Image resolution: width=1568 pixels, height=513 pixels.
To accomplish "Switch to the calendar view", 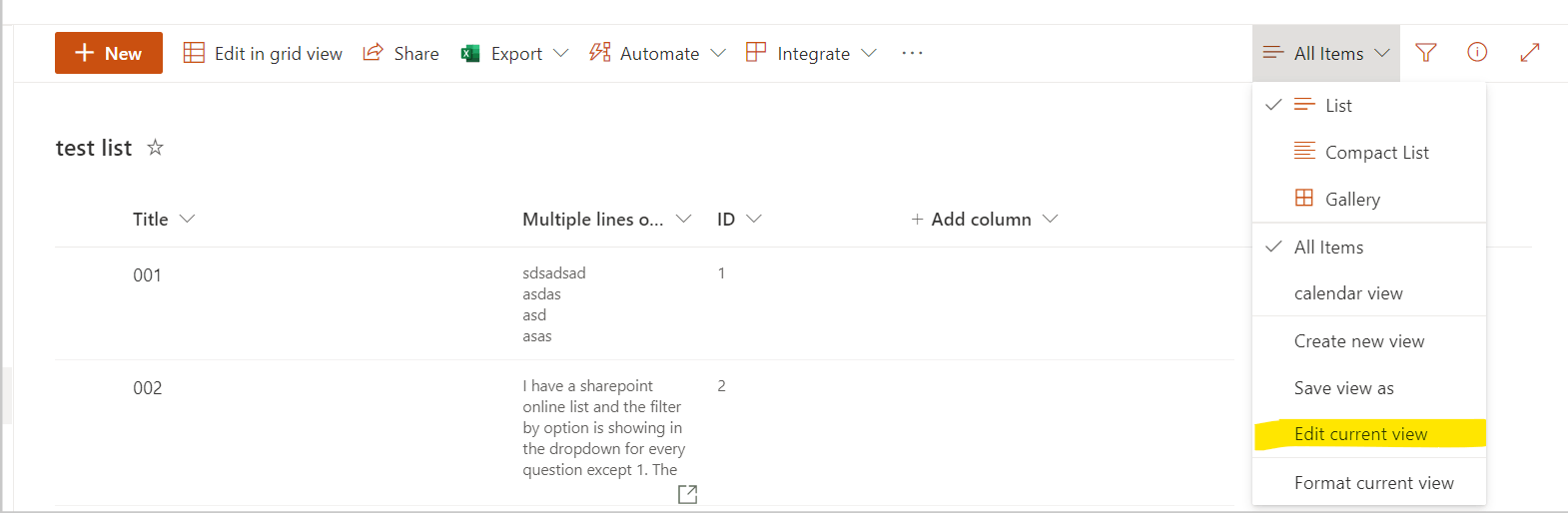I will pos(1348,293).
